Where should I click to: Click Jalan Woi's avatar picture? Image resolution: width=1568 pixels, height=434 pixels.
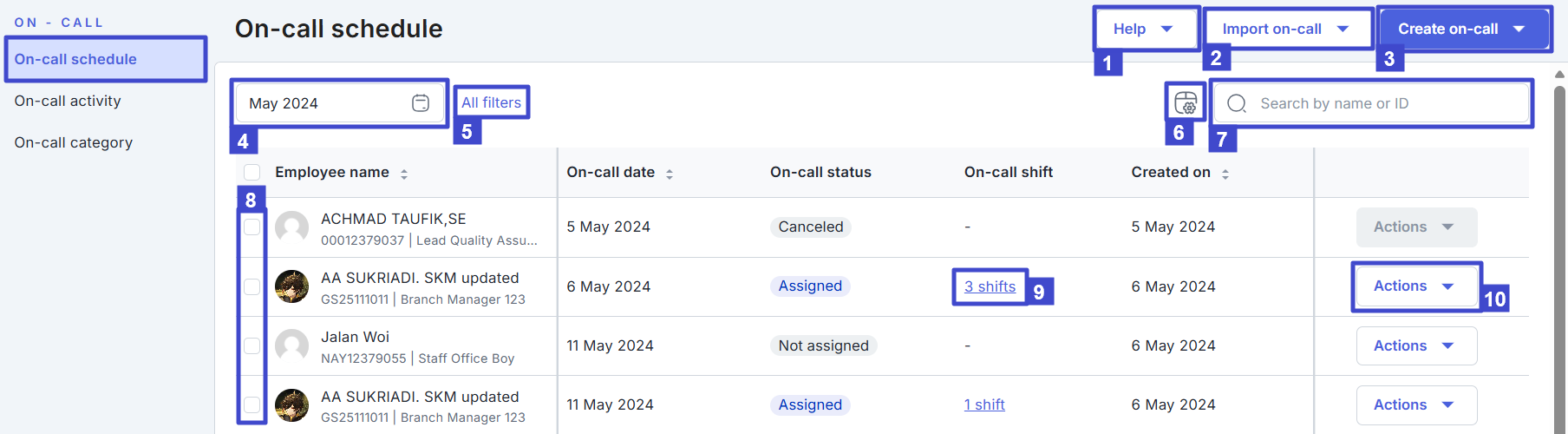pos(291,345)
